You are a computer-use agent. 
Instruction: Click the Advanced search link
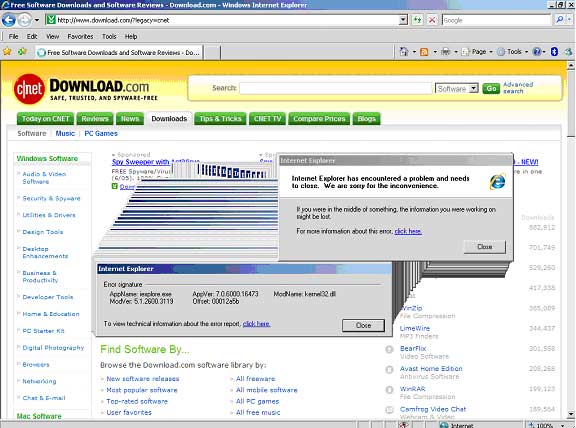click(518, 87)
